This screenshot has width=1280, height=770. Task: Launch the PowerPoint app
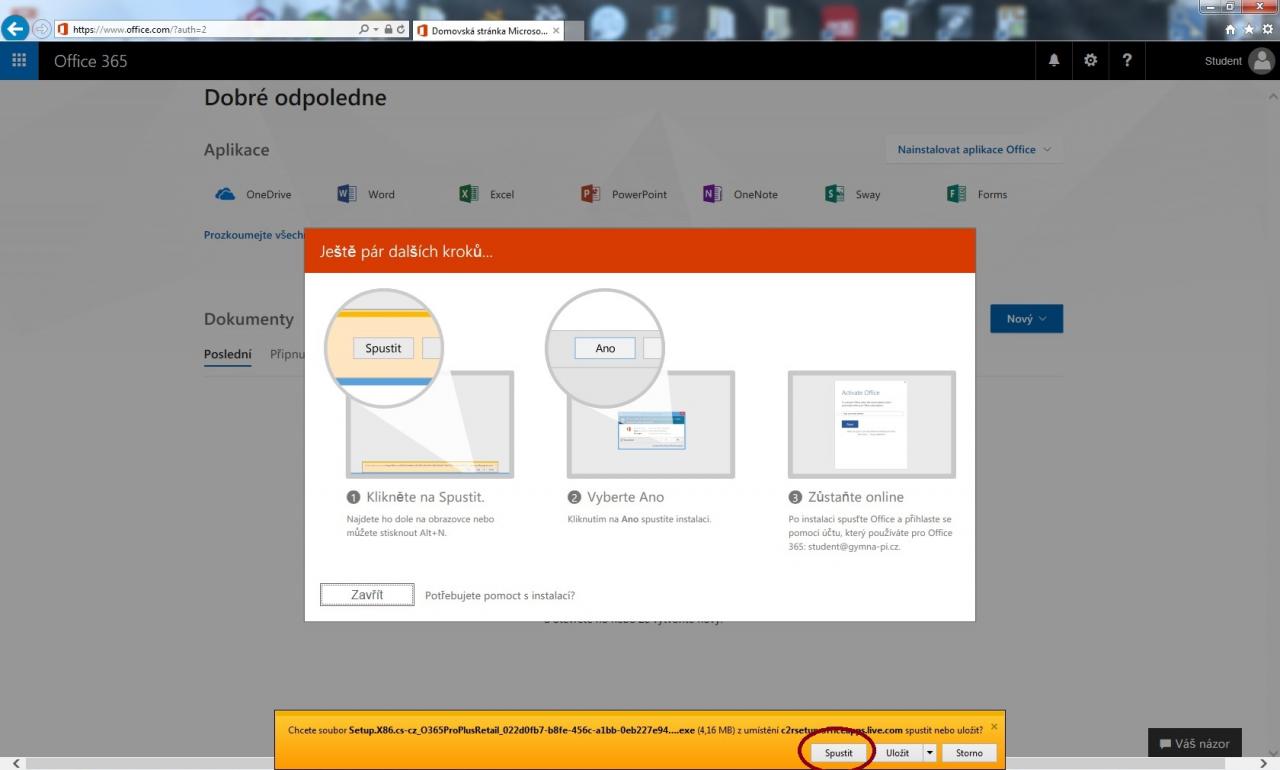624,194
